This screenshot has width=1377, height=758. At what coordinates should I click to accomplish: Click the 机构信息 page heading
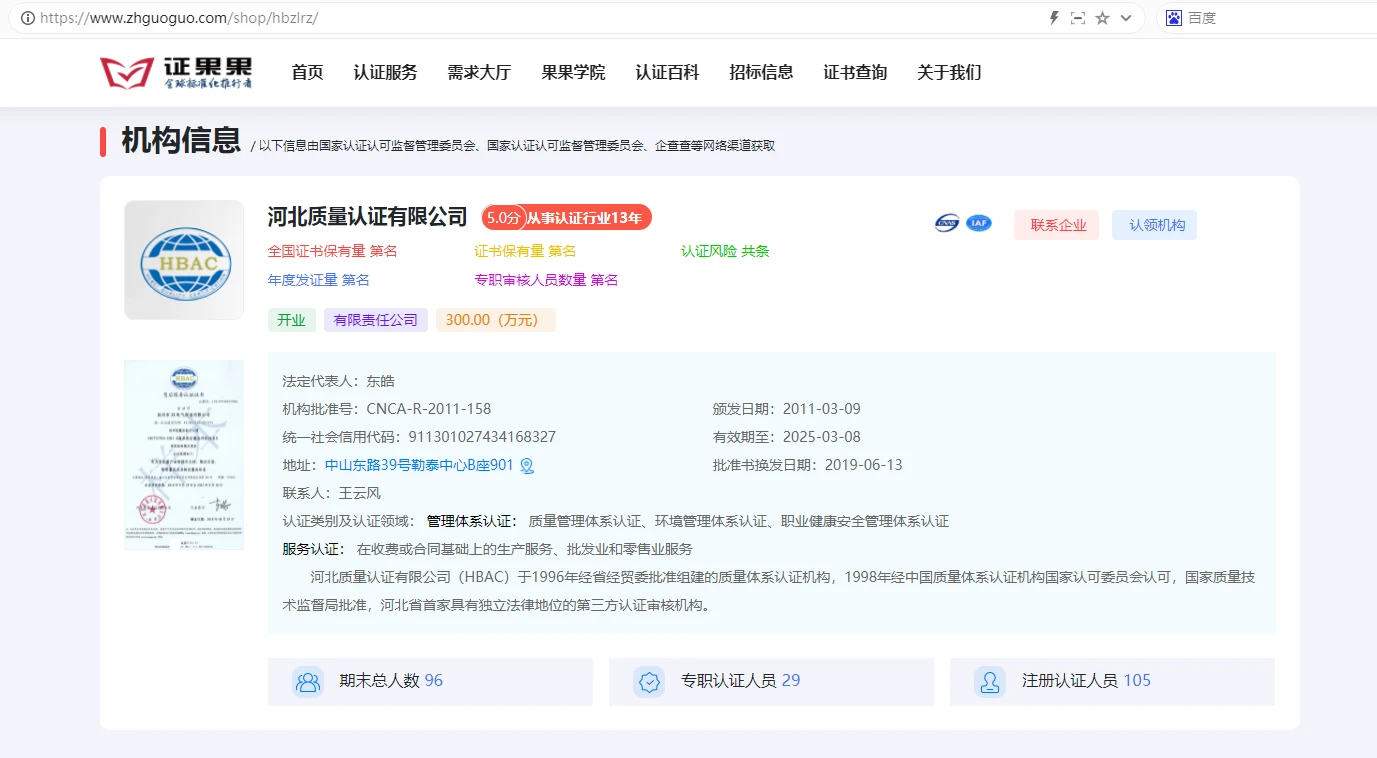181,141
